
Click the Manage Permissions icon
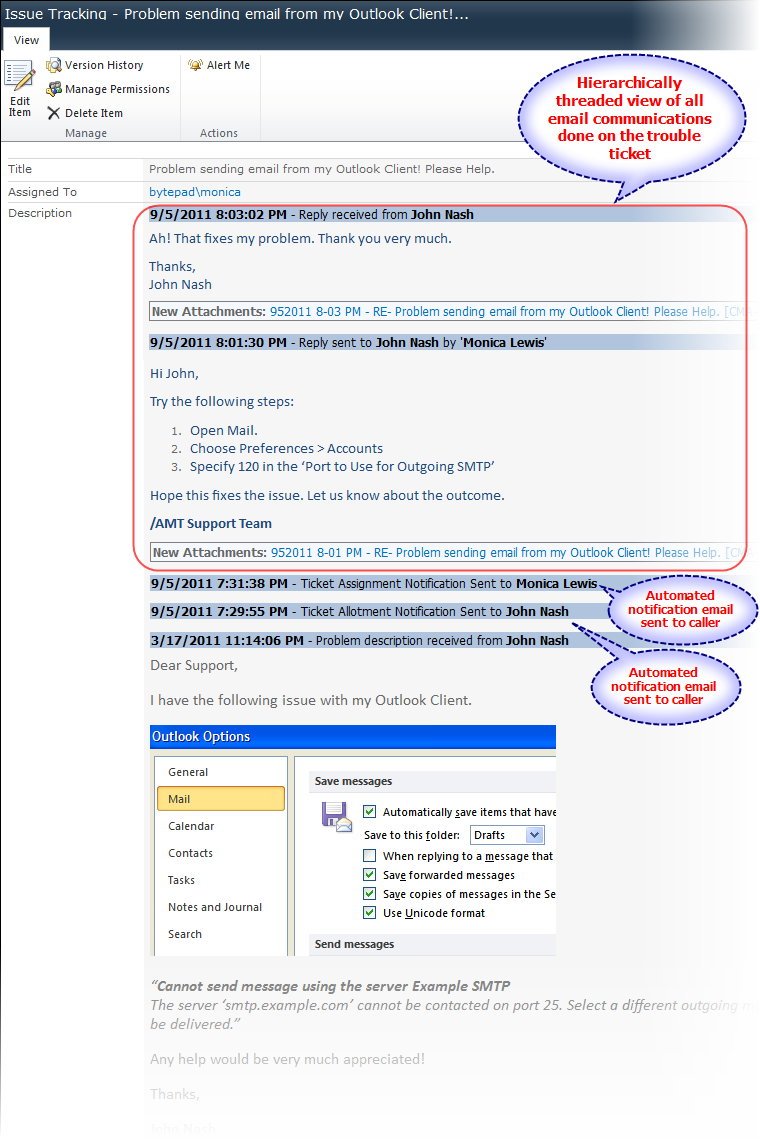pyautogui.click(x=54, y=89)
